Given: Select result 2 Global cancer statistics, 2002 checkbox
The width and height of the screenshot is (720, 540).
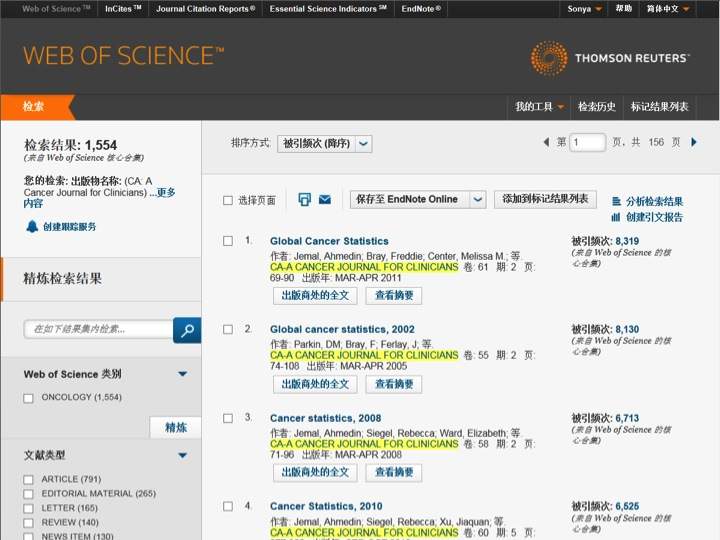Looking at the screenshot, I should (228, 329).
